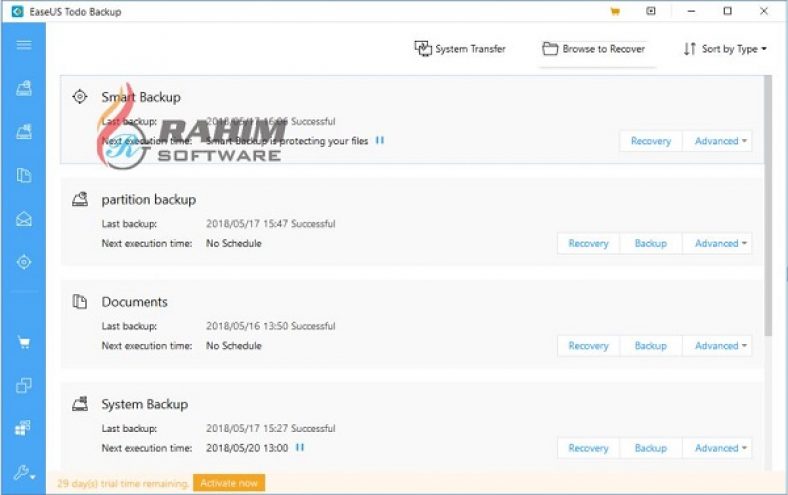
Task: Click the System Clone Windows icon
Action: tap(24, 428)
